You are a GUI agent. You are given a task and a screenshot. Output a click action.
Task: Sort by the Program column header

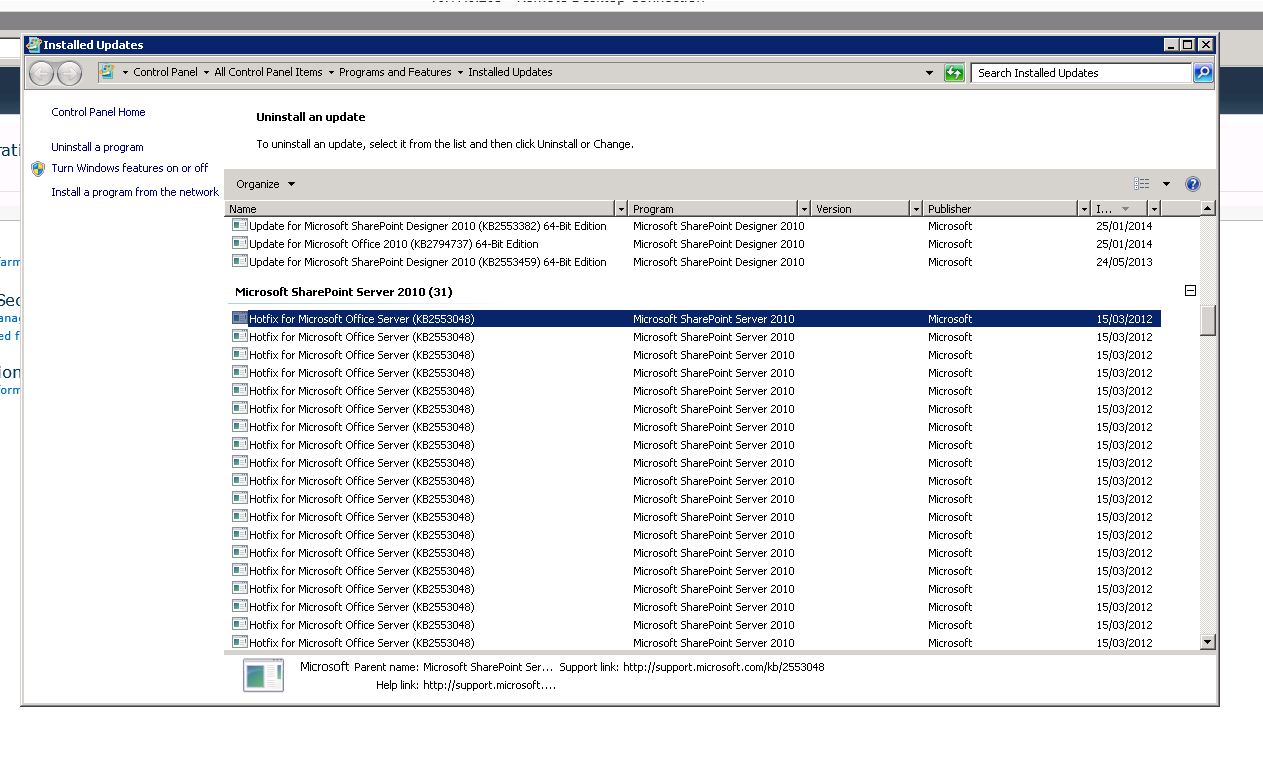click(x=714, y=209)
